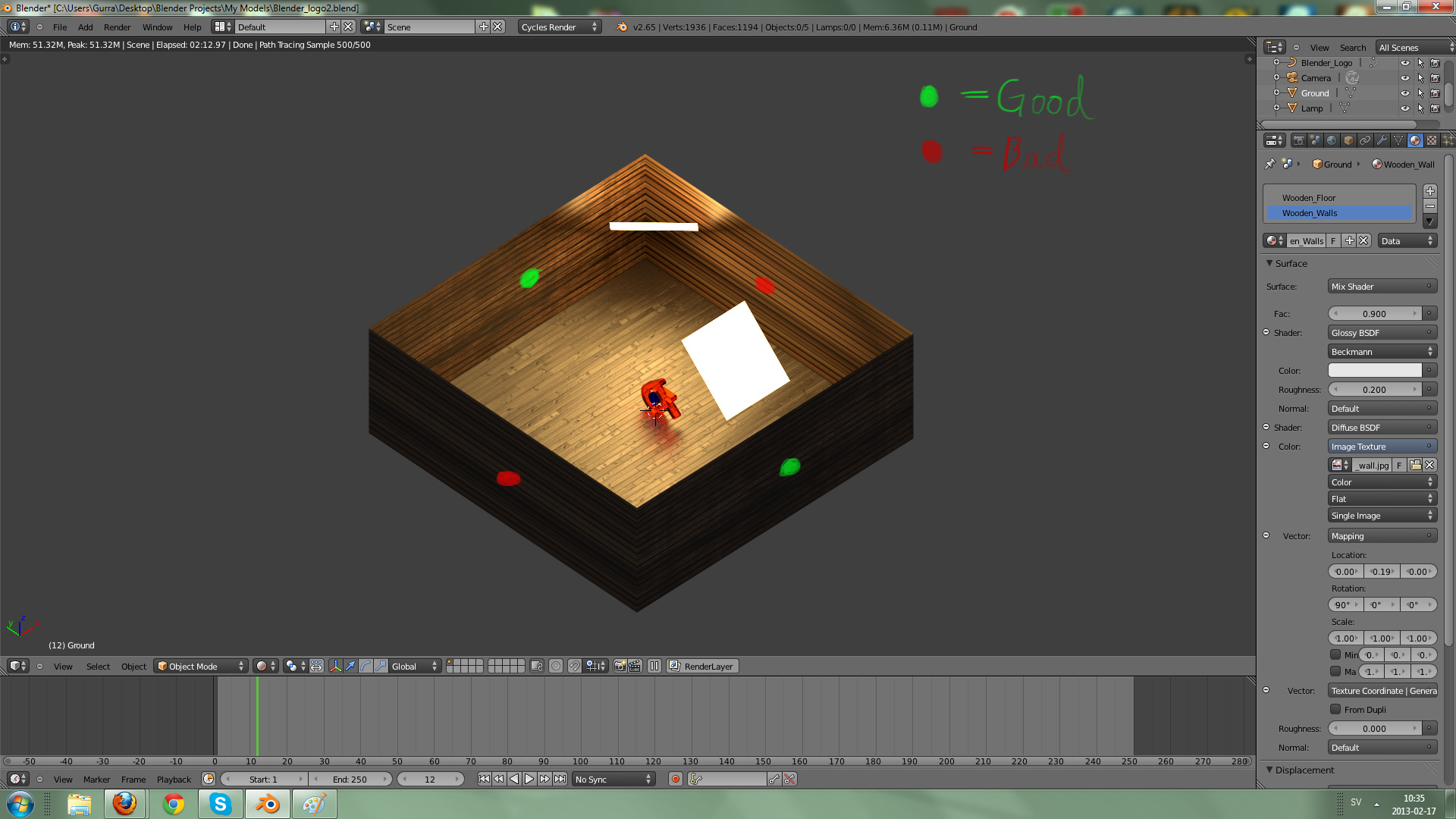Image resolution: width=1456 pixels, height=819 pixels.
Task: Click the RenderLayer button in the header
Action: [x=702, y=666]
